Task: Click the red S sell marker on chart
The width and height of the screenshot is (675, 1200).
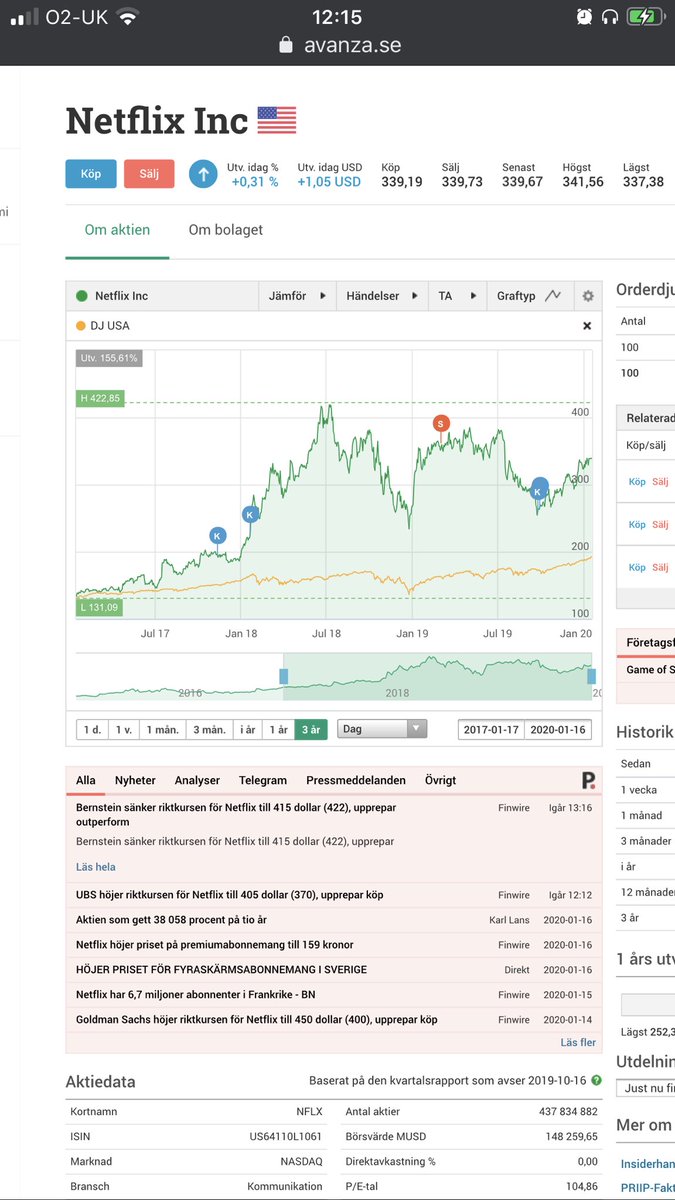Action: tap(441, 423)
